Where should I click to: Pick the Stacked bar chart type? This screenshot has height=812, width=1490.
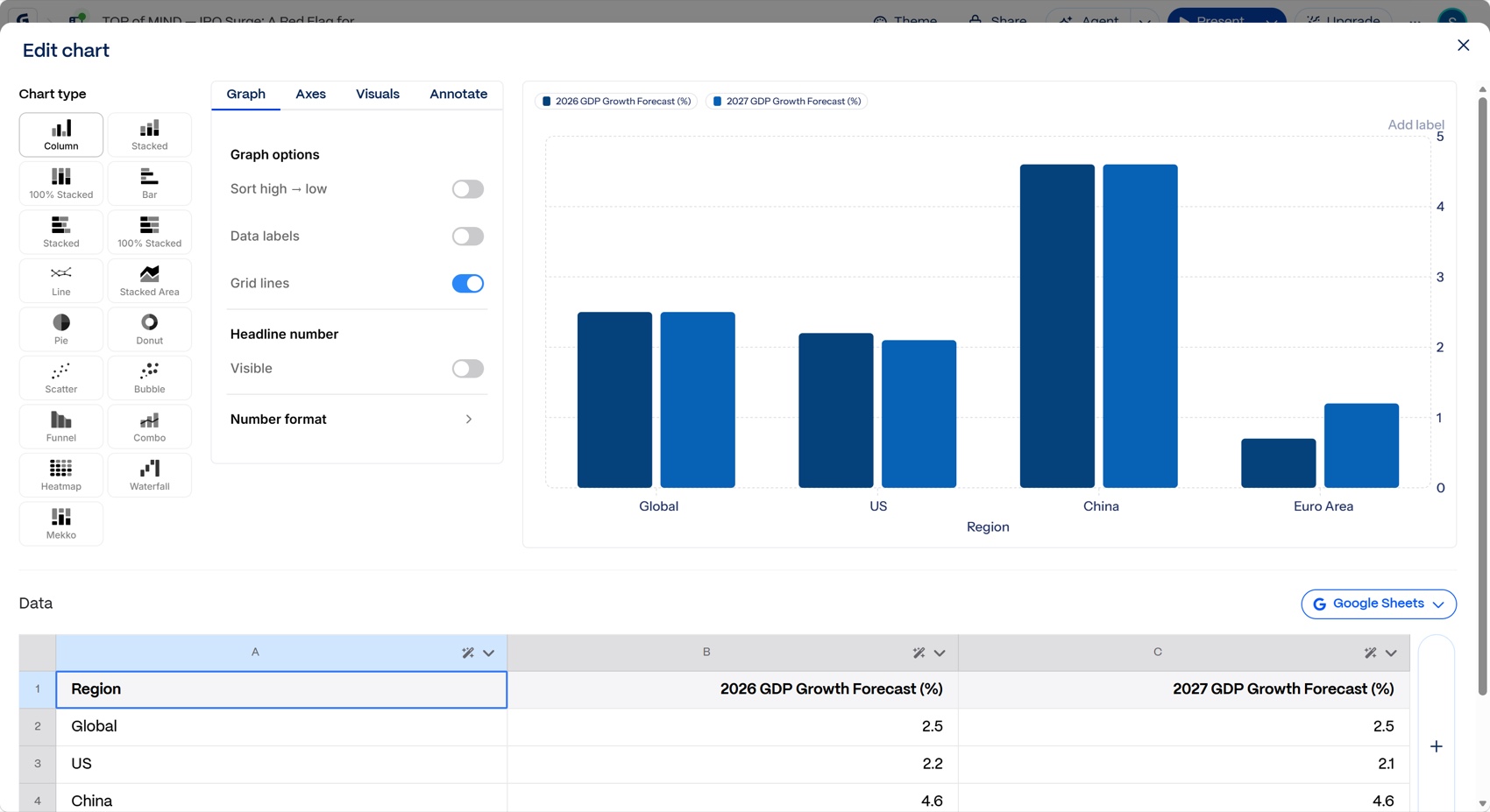coord(61,232)
